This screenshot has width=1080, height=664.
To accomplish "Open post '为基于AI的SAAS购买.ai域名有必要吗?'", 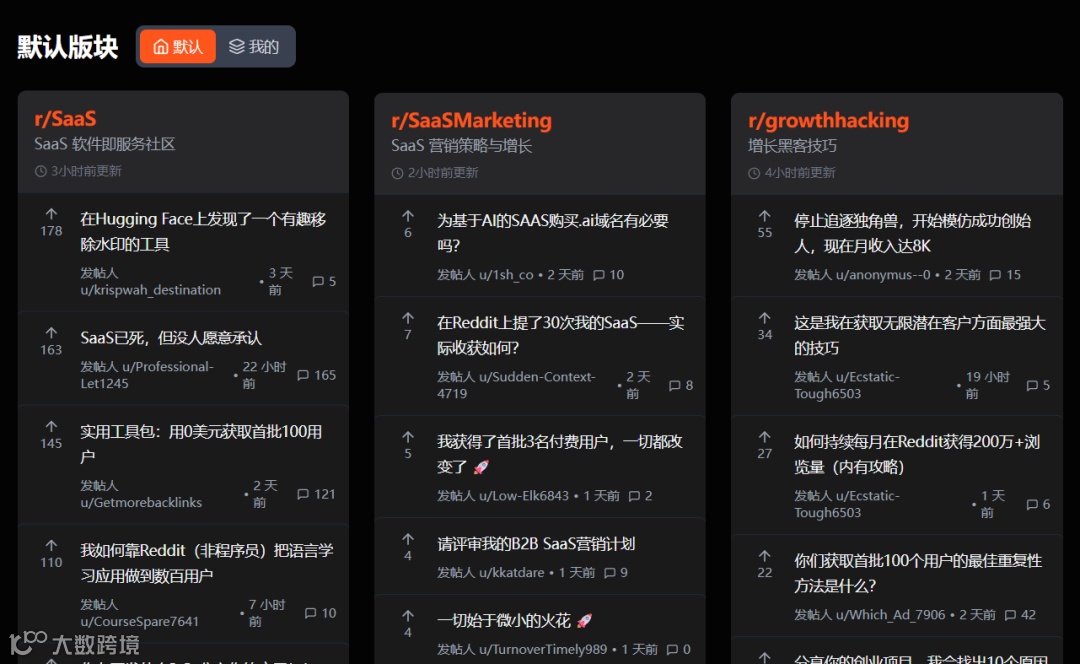I will [552, 233].
